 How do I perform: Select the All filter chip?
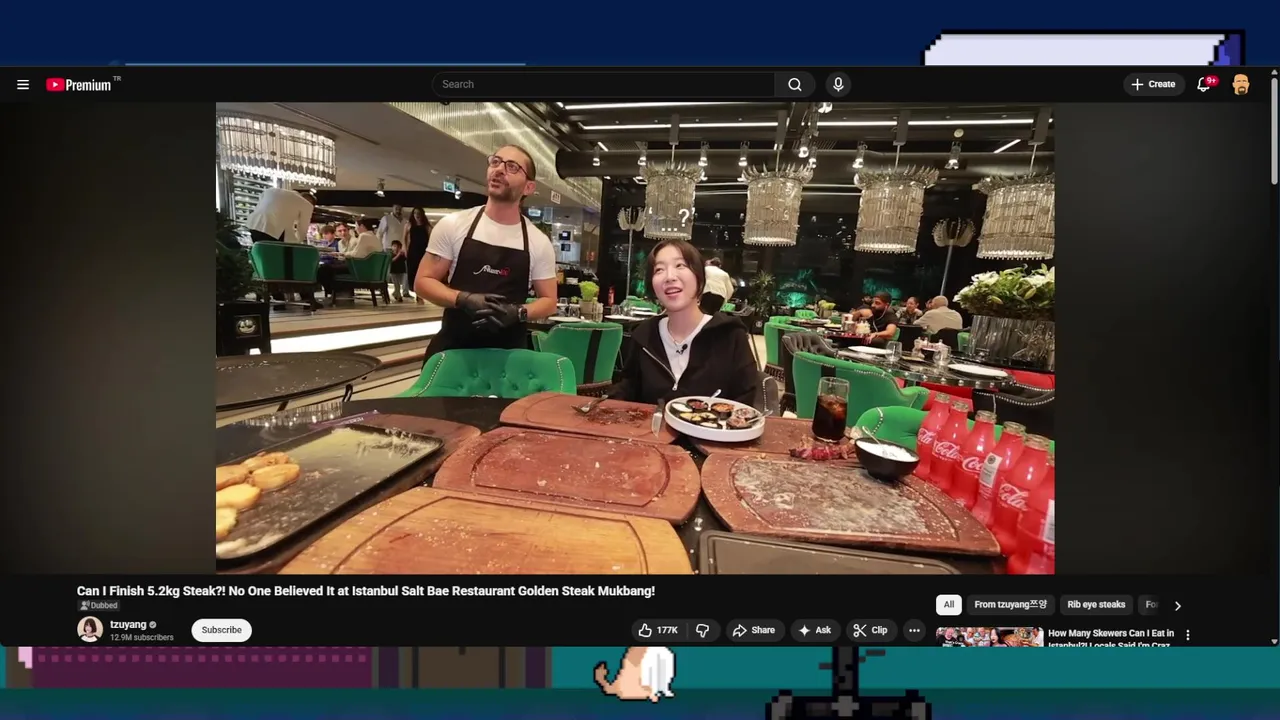click(x=949, y=604)
